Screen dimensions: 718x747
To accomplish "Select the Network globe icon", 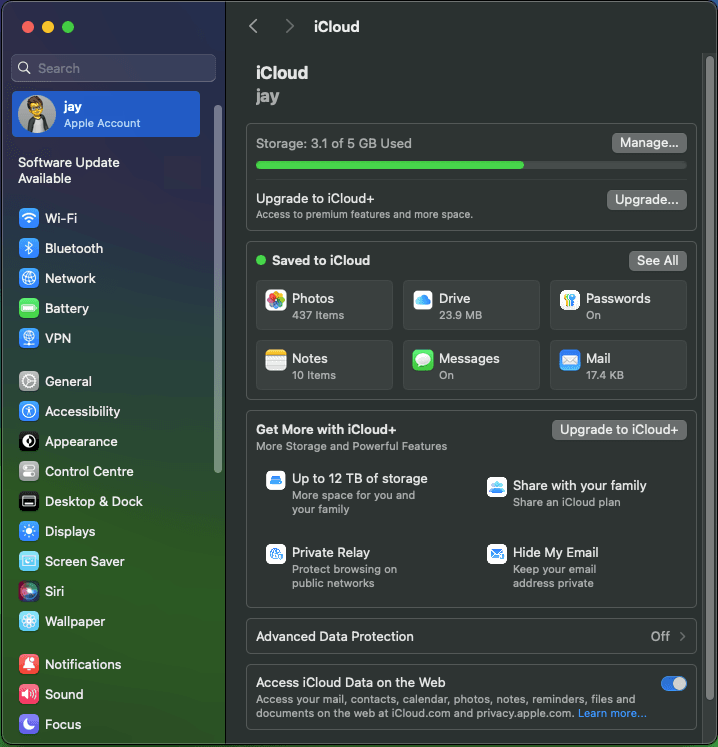I will 29,278.
